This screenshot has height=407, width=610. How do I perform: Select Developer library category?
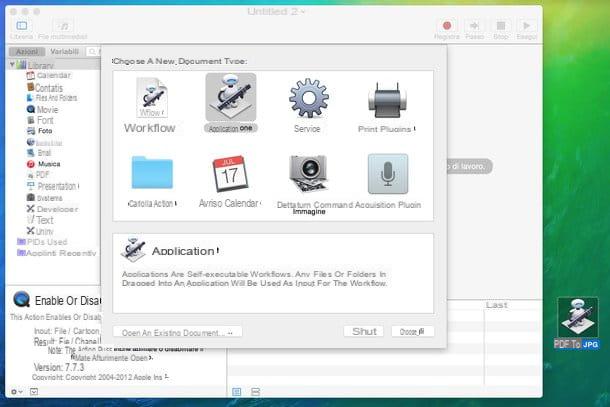[x=52, y=209]
